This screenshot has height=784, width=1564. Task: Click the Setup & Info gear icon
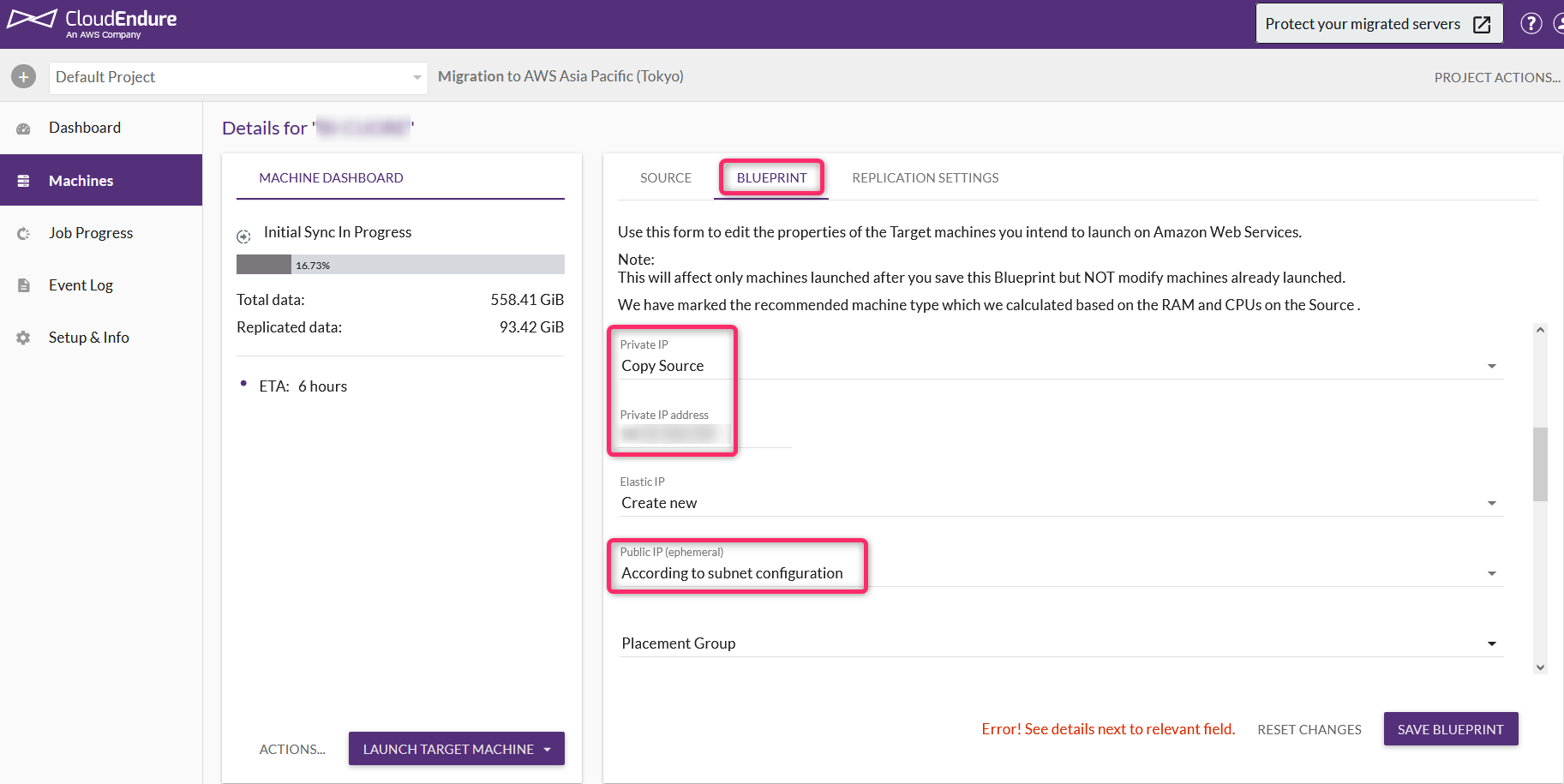tap(23, 338)
